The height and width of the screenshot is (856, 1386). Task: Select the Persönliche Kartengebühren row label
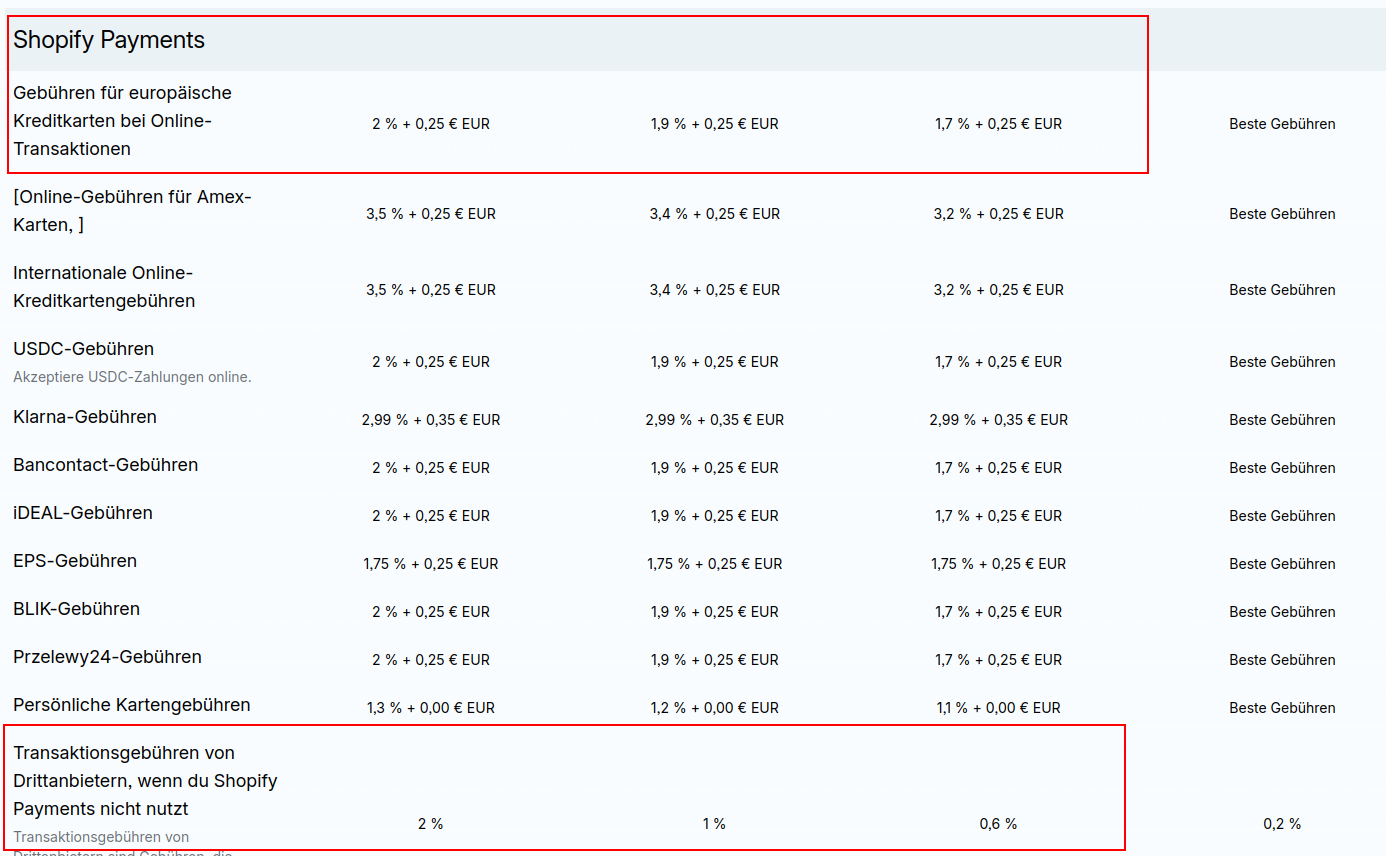(132, 705)
